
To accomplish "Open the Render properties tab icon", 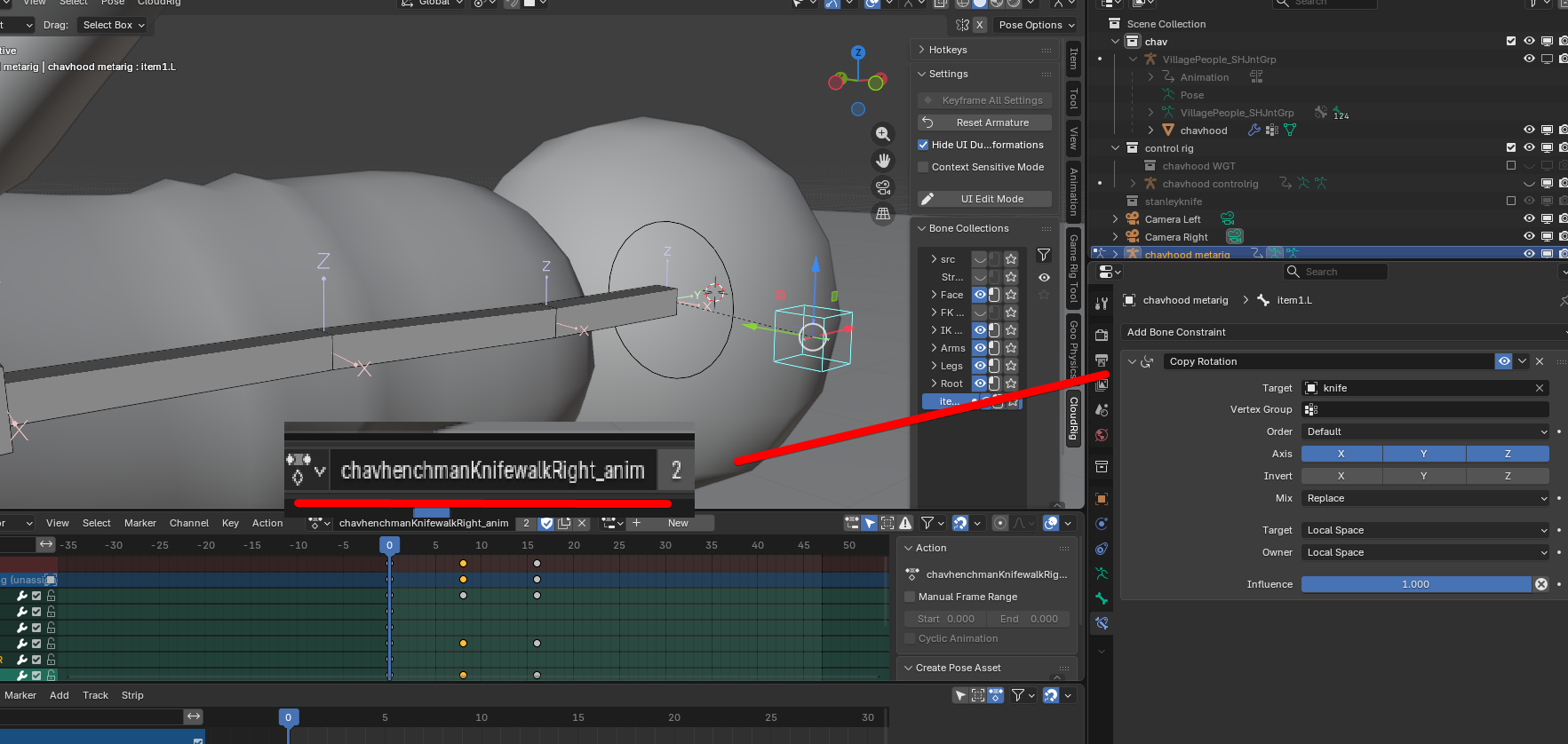I will [x=1102, y=335].
